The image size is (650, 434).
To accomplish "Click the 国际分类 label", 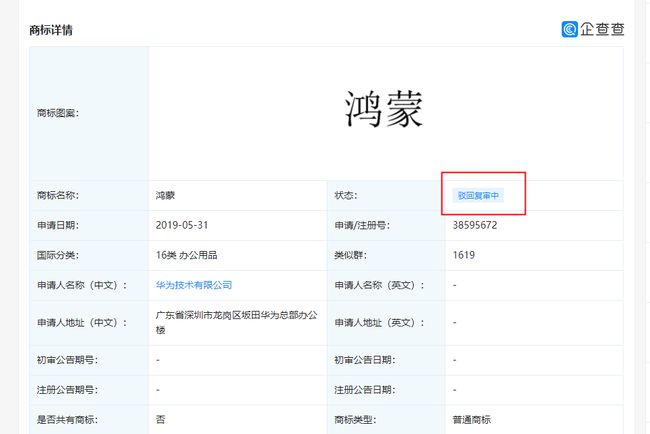I will coord(58,255).
